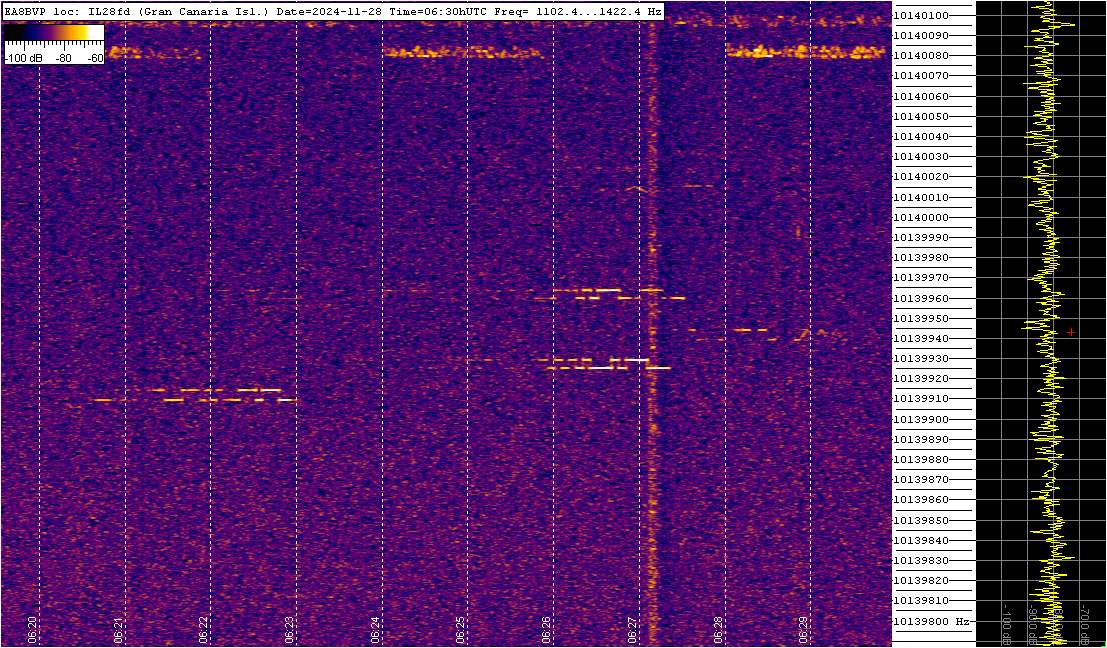This screenshot has width=1107, height=648.
Task: Click the 06:29 time axis label
Action: point(803,630)
